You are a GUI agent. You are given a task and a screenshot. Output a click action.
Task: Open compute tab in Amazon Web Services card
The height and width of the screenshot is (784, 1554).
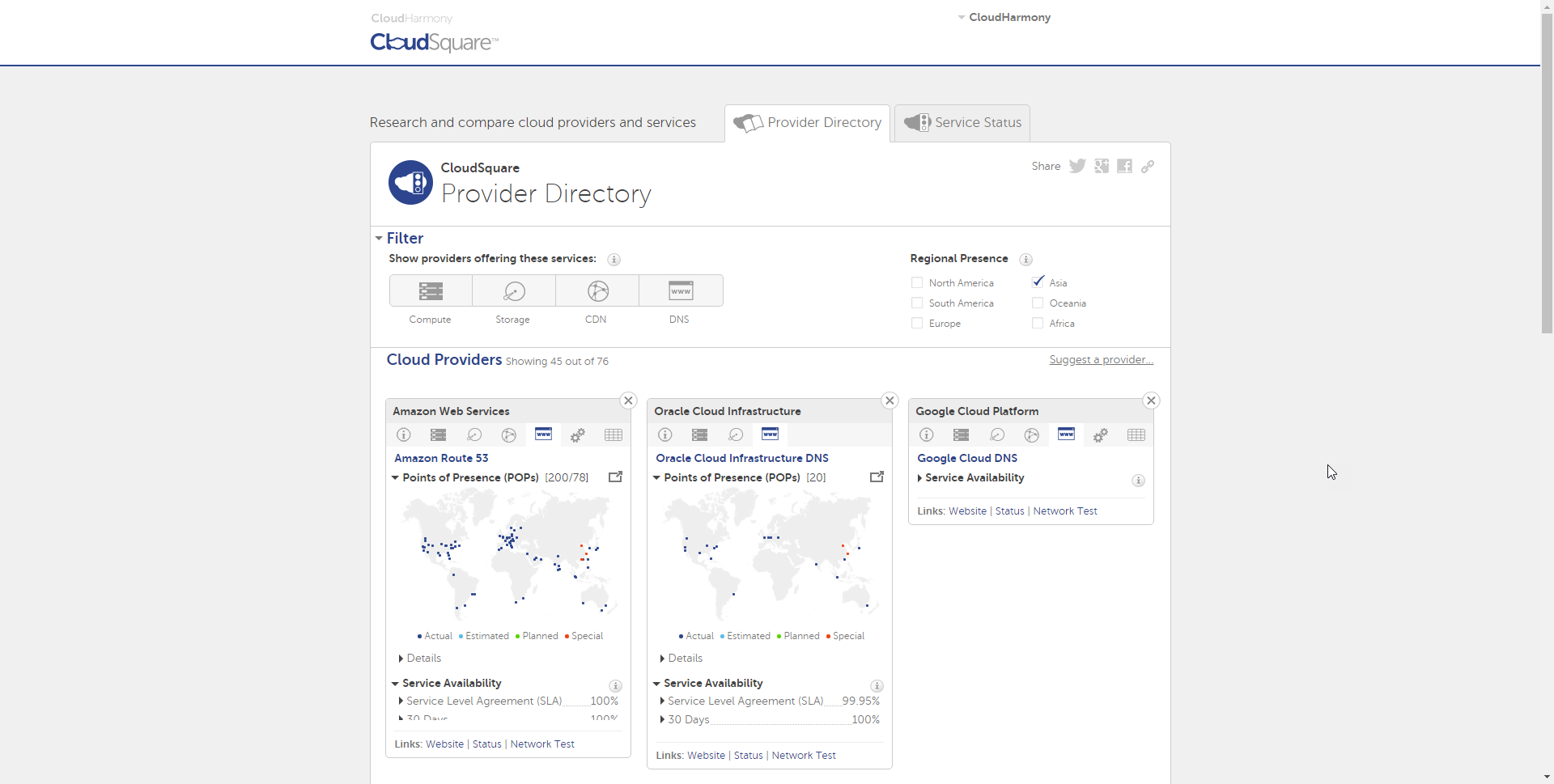[439, 434]
